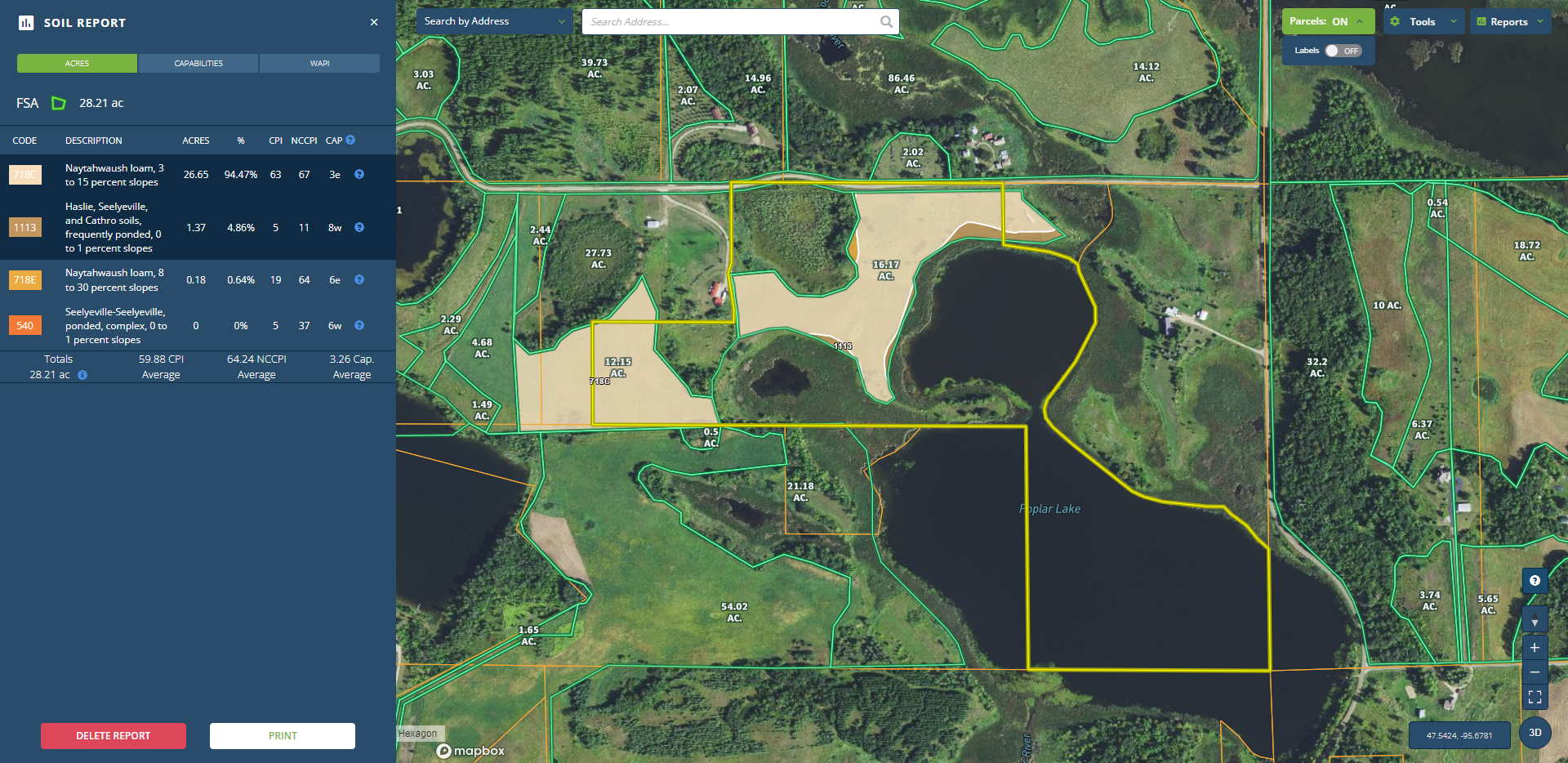Switch map to 3D view

(1535, 733)
